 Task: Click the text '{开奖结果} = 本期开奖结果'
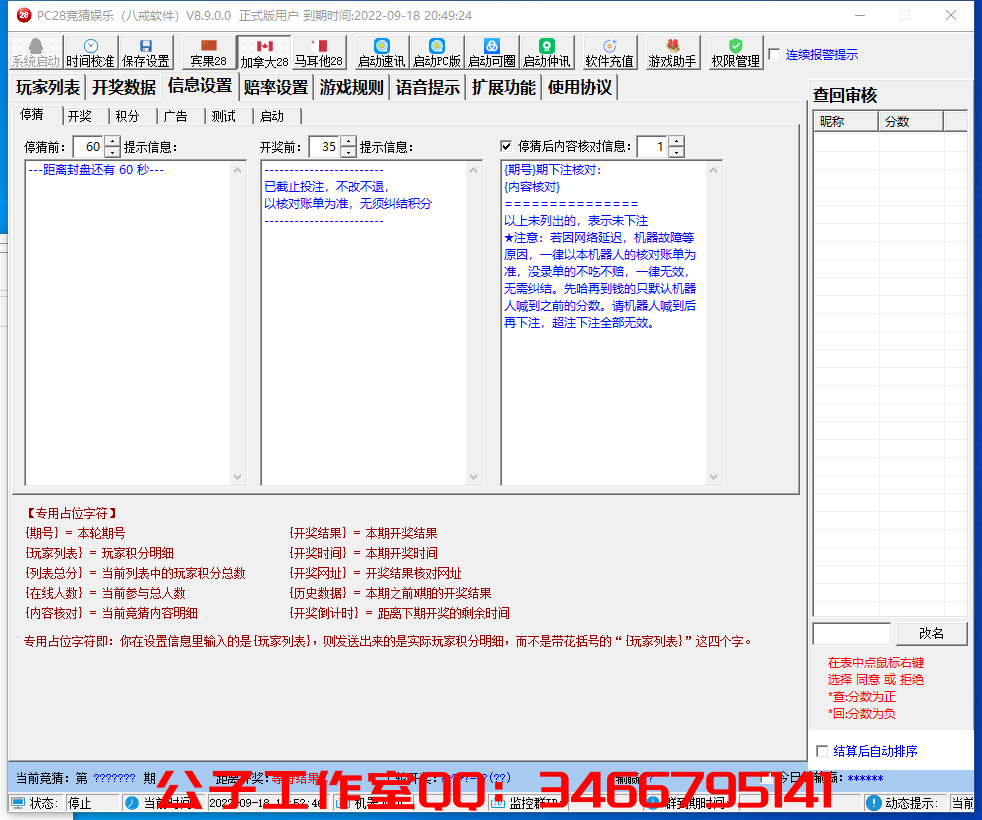tap(363, 533)
